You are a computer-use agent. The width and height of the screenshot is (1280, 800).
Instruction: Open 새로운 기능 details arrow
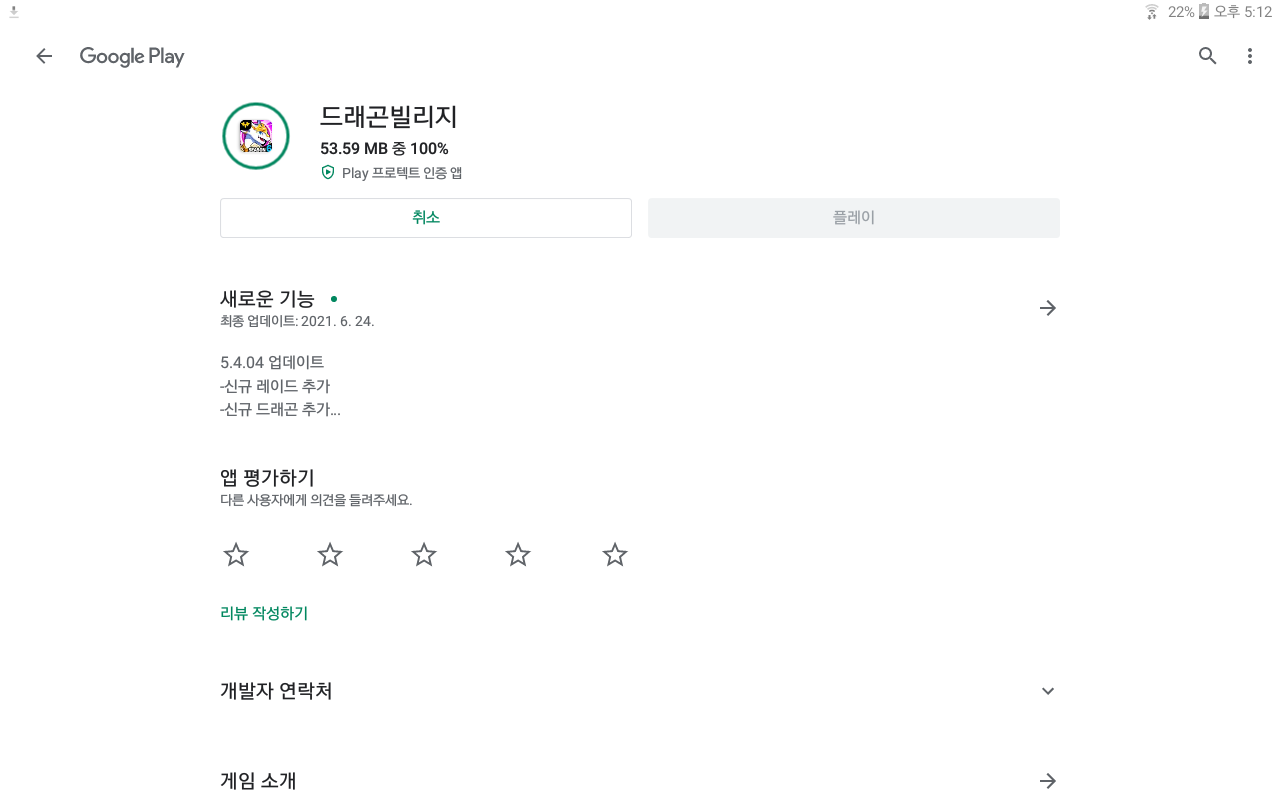(x=1048, y=308)
